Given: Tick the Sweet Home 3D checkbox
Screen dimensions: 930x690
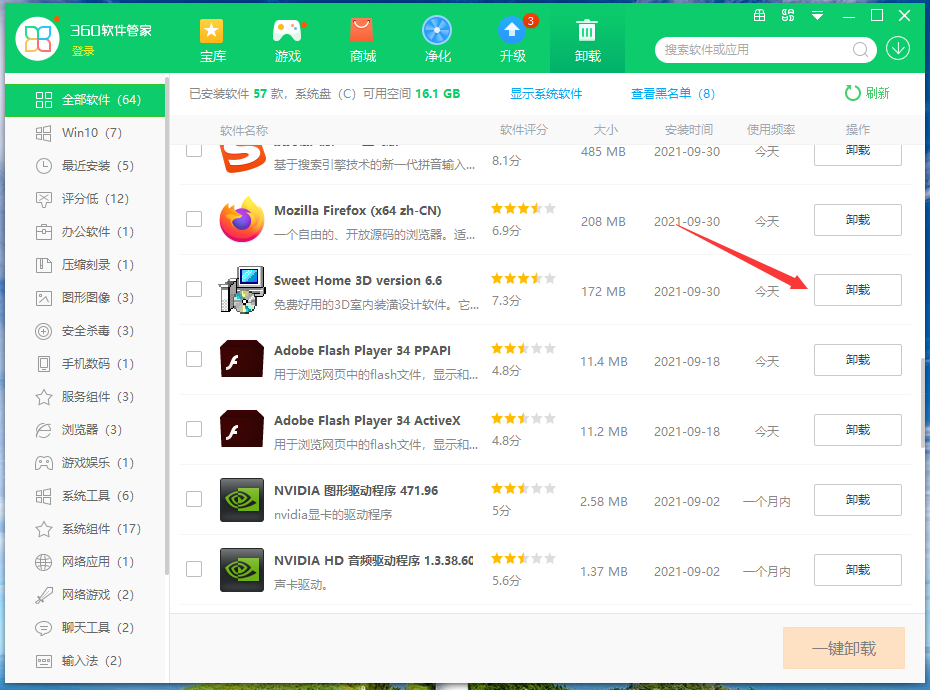Looking at the screenshot, I should 194,289.
